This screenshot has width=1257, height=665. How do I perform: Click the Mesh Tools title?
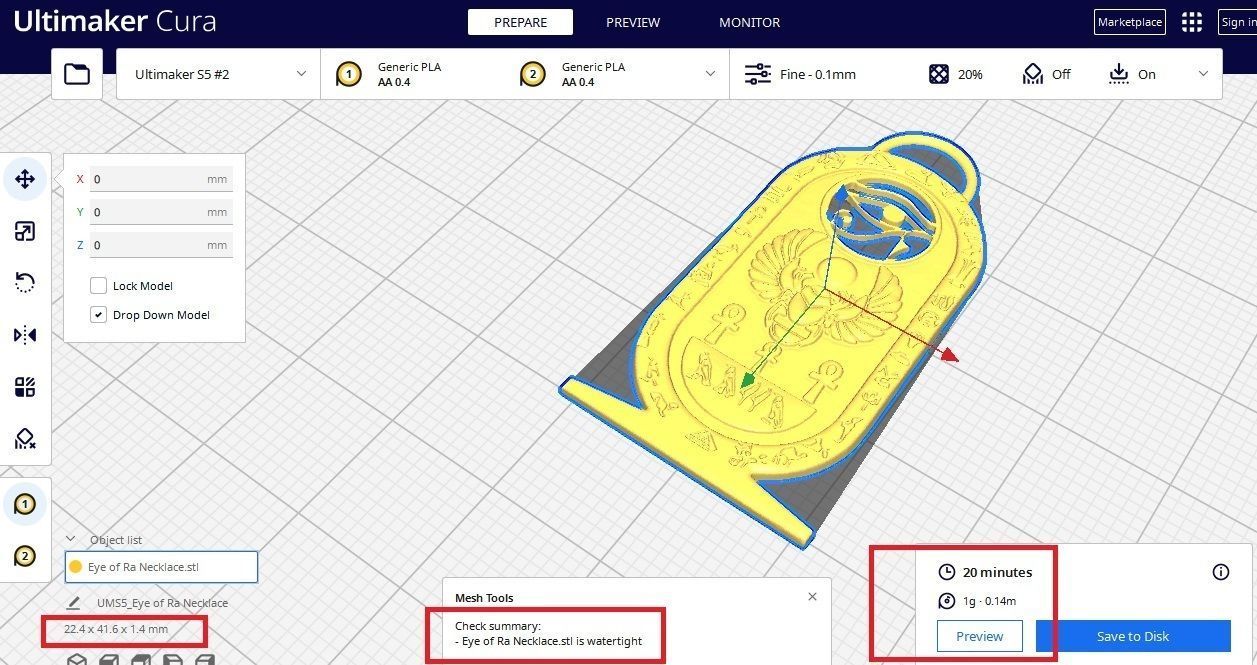click(x=484, y=598)
